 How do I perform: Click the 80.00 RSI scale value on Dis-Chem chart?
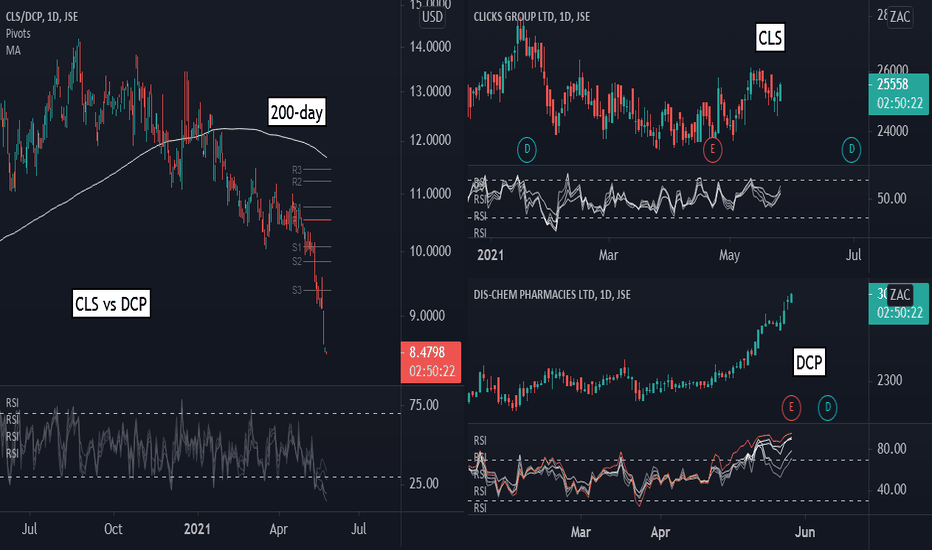pos(892,448)
